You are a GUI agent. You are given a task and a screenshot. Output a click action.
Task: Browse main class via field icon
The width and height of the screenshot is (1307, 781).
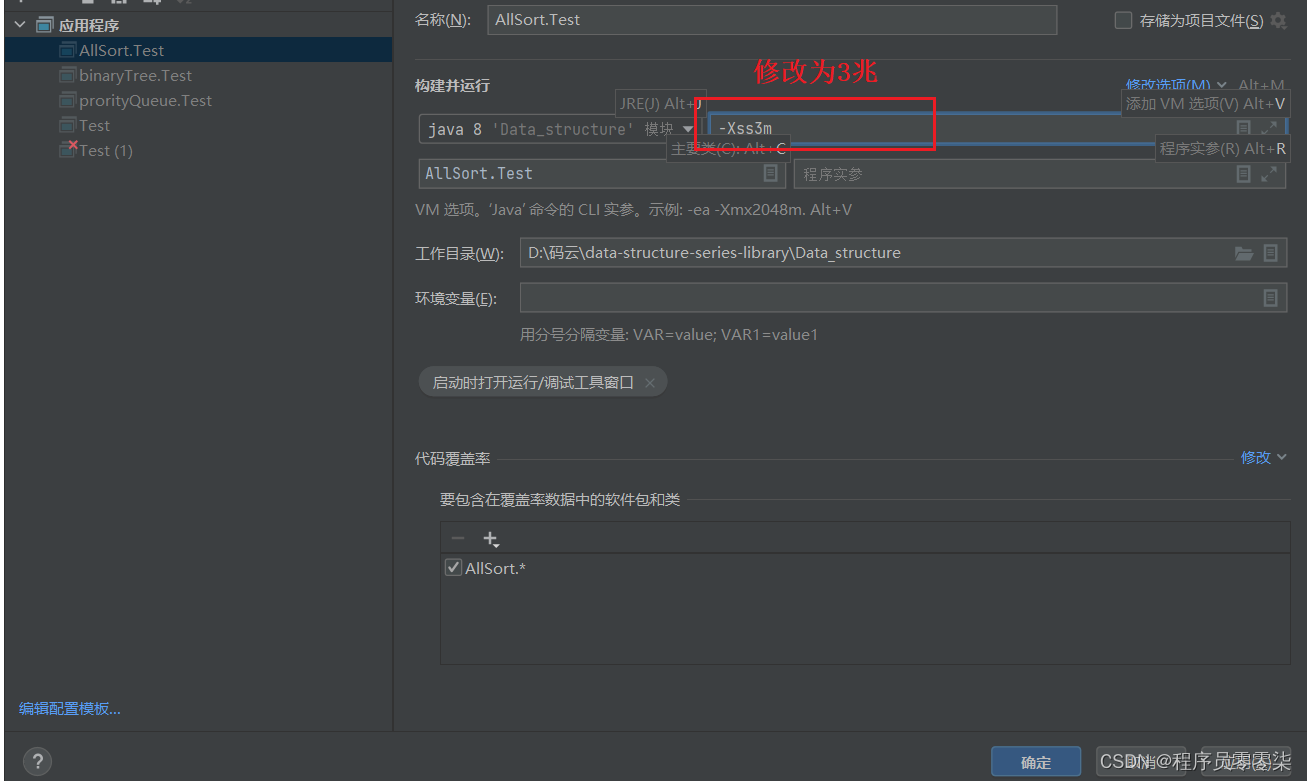(x=771, y=173)
